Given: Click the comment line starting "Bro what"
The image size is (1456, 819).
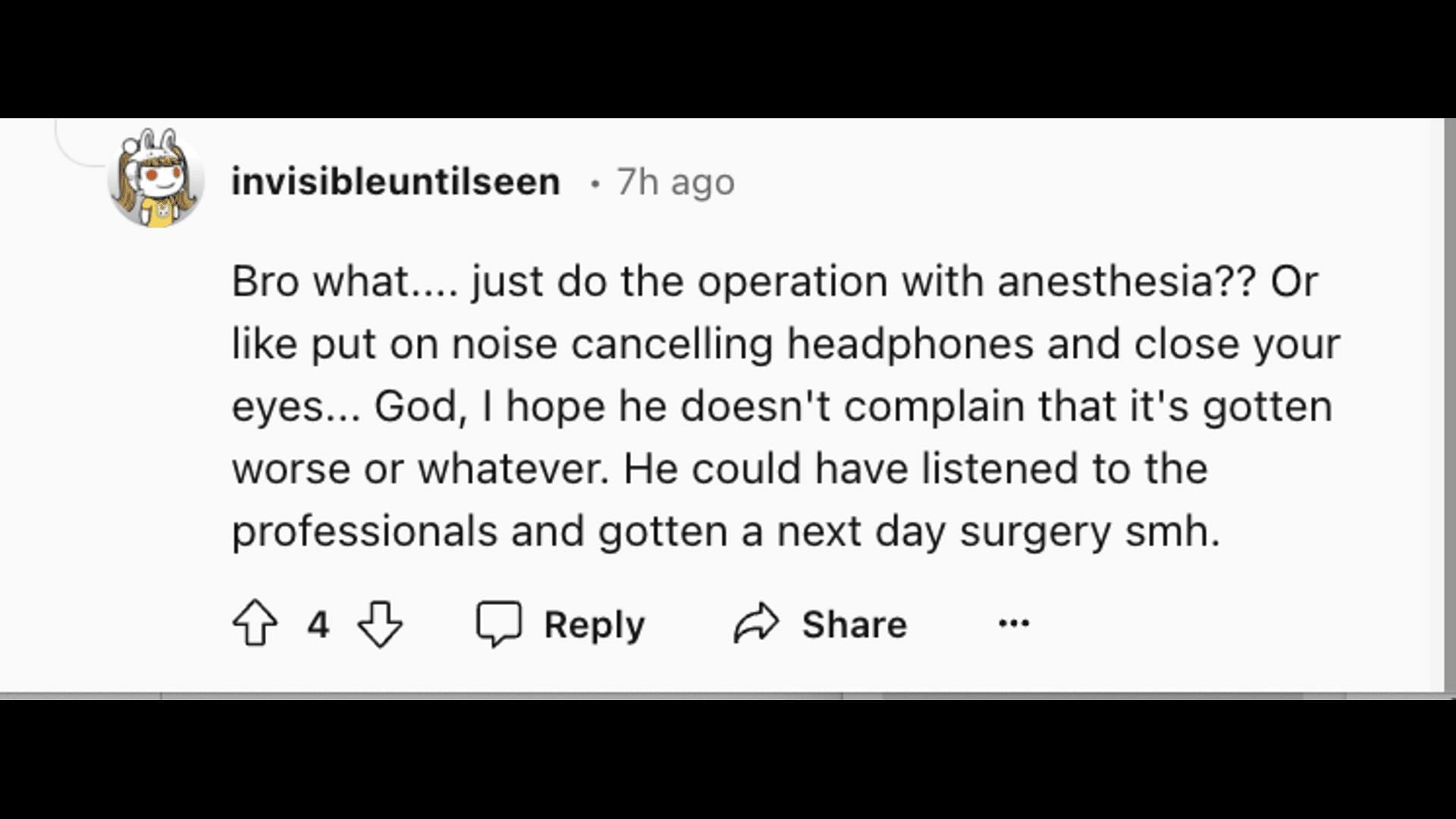Looking at the screenshot, I should click(774, 281).
